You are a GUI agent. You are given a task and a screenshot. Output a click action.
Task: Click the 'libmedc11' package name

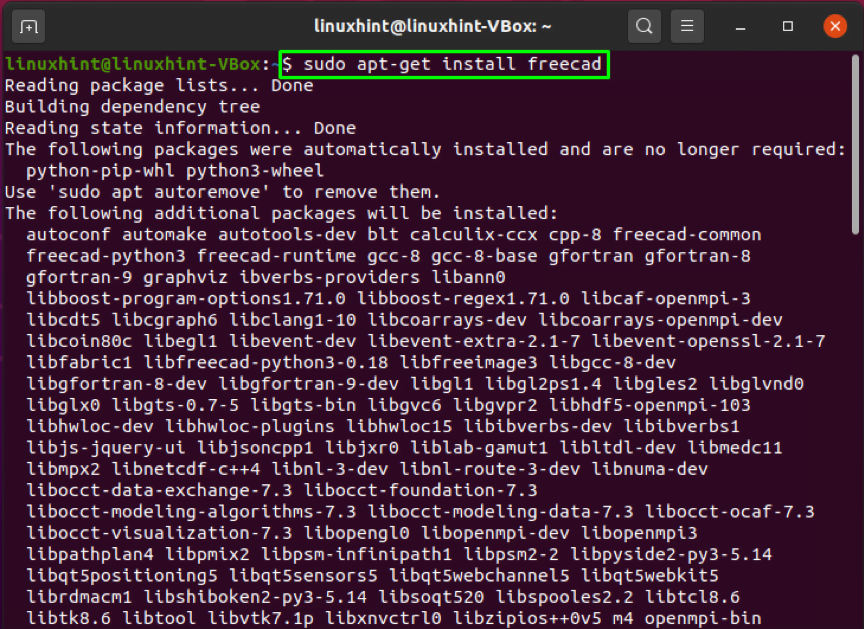(735, 448)
